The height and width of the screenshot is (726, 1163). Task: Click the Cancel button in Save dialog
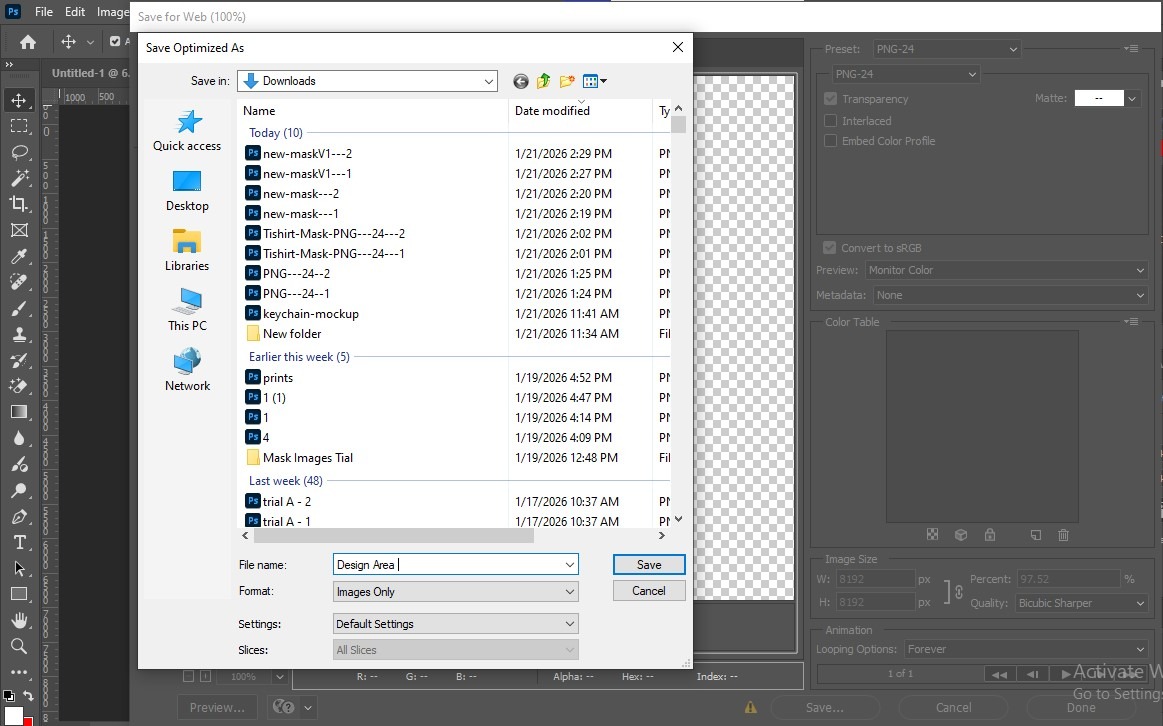click(x=649, y=591)
